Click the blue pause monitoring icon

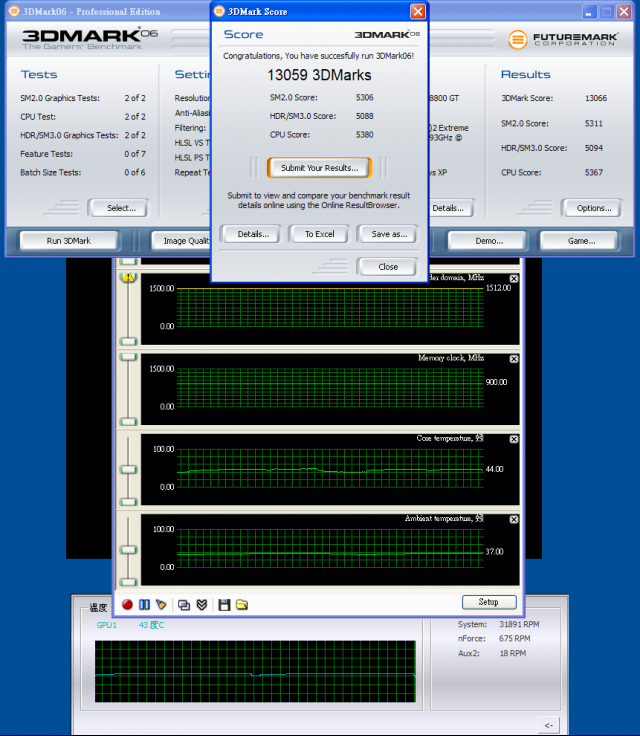(144, 605)
